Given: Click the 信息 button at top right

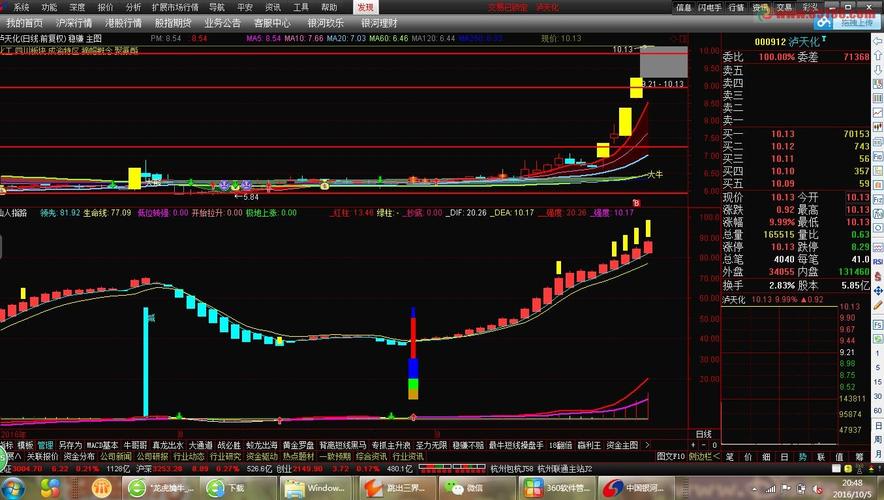Looking at the screenshot, I should [x=684, y=7].
